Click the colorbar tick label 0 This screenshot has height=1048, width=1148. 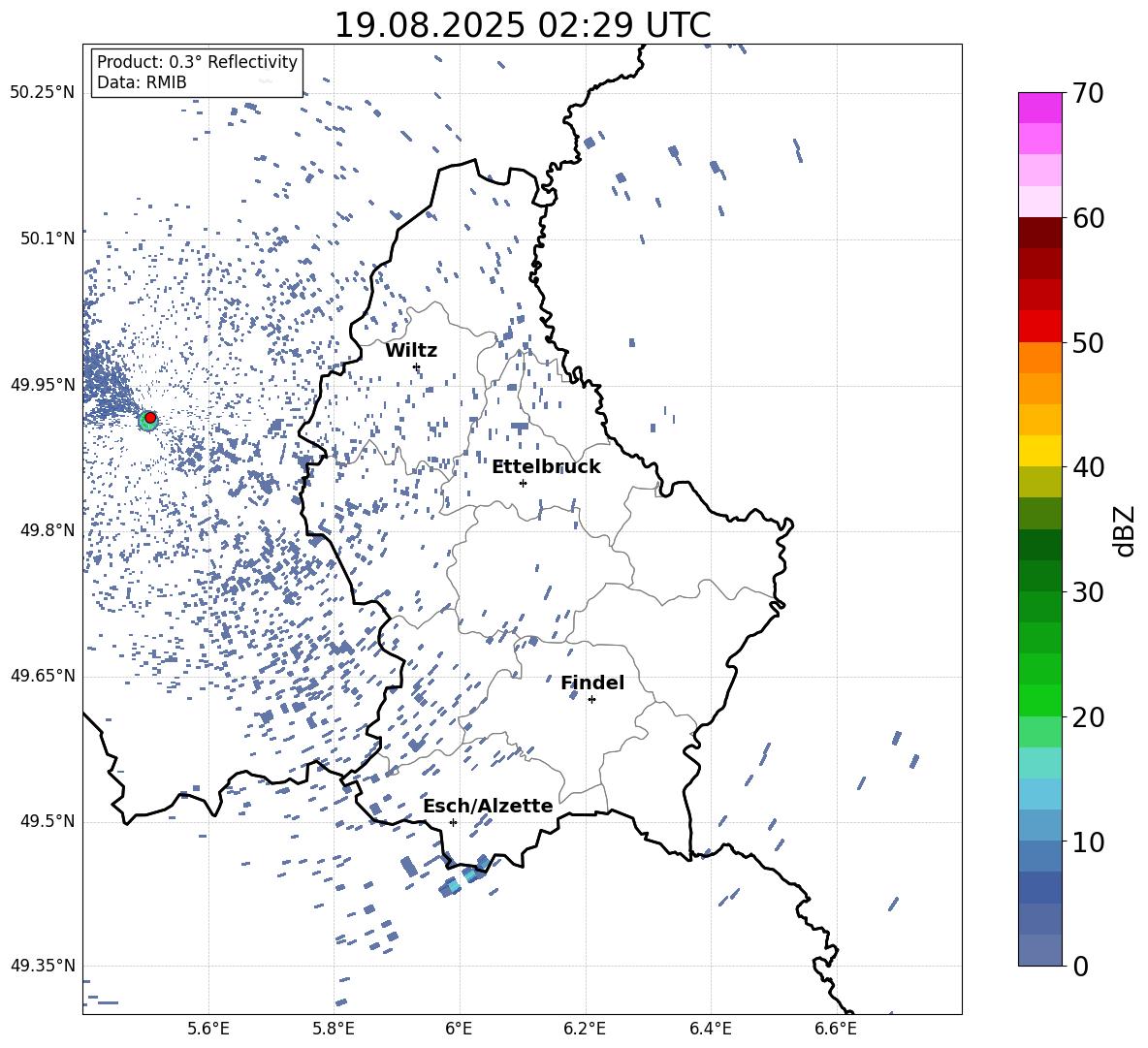pyautogui.click(x=1080, y=966)
